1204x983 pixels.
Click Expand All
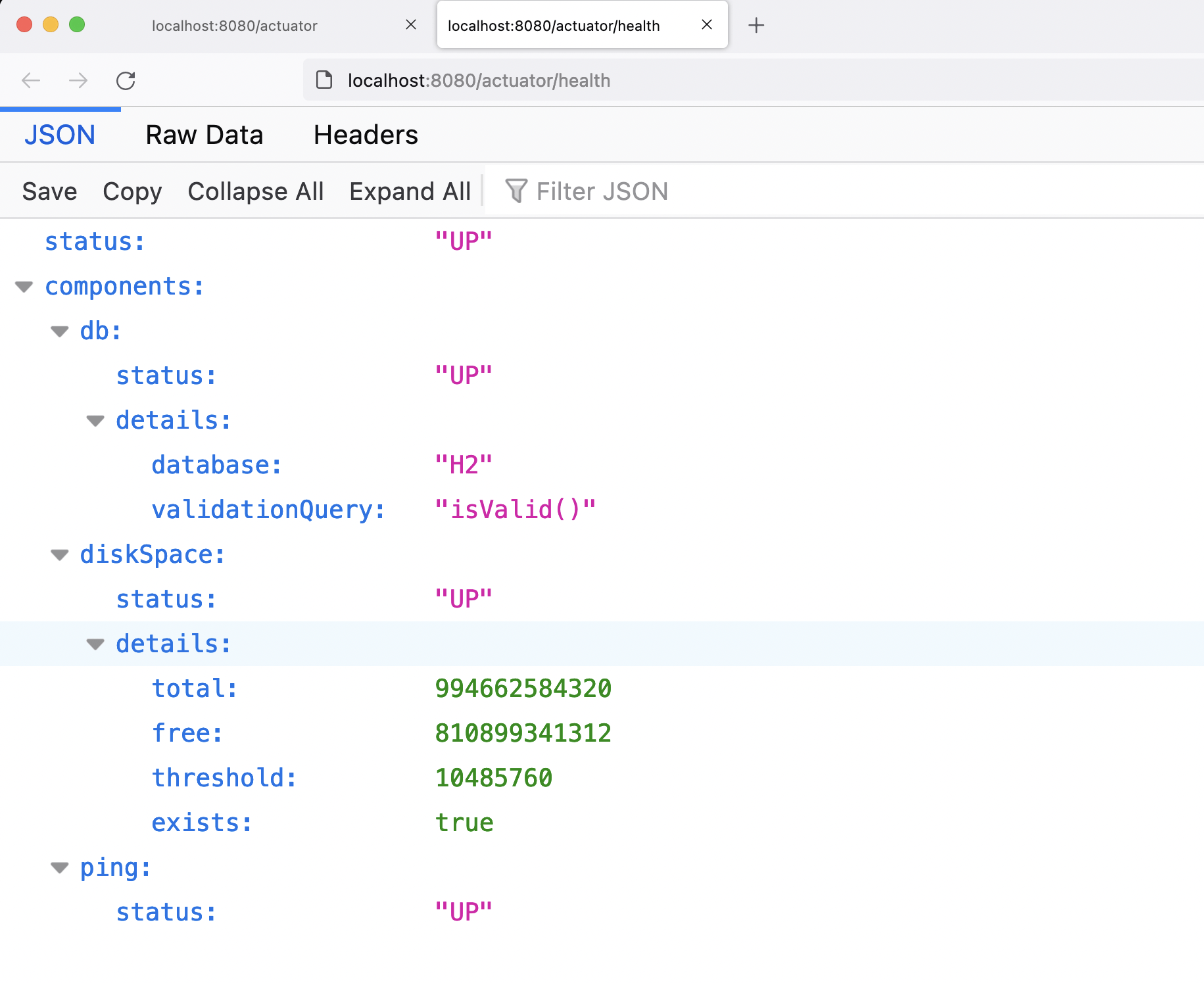click(410, 191)
